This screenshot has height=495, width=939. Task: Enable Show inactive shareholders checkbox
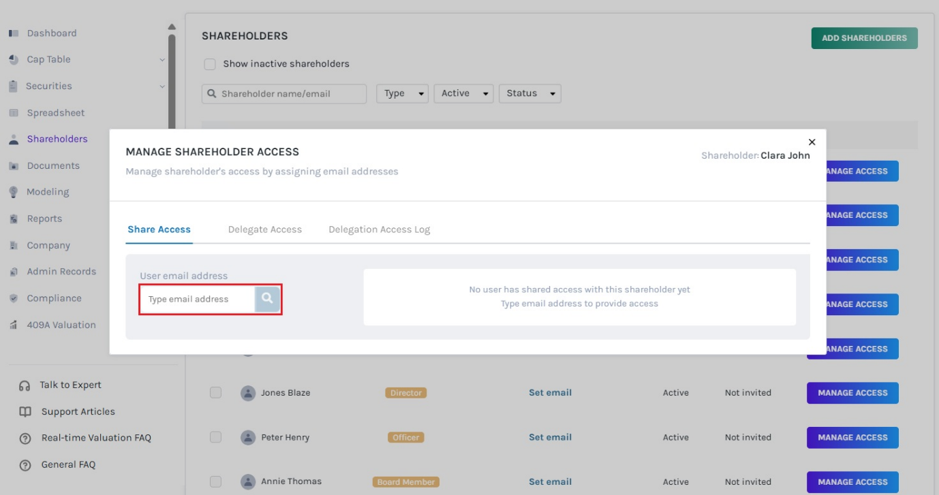tap(210, 64)
